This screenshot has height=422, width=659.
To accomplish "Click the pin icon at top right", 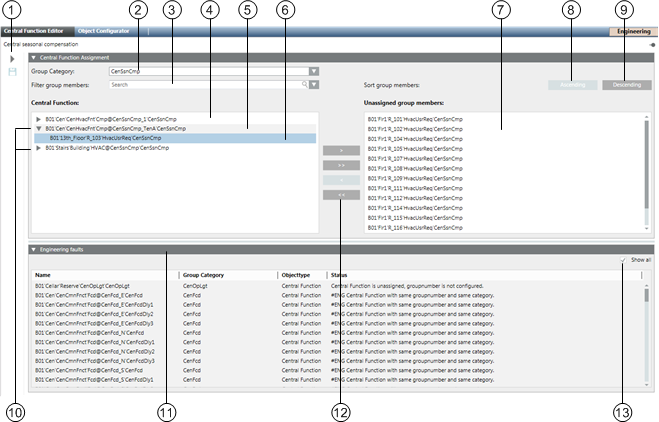I will pyautogui.click(x=652, y=45).
